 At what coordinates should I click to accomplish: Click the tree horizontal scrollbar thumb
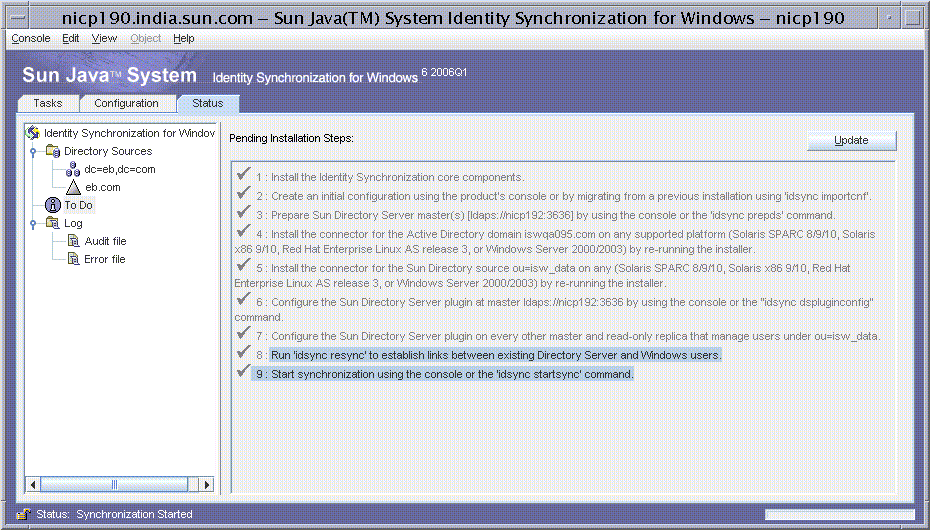[x=114, y=484]
